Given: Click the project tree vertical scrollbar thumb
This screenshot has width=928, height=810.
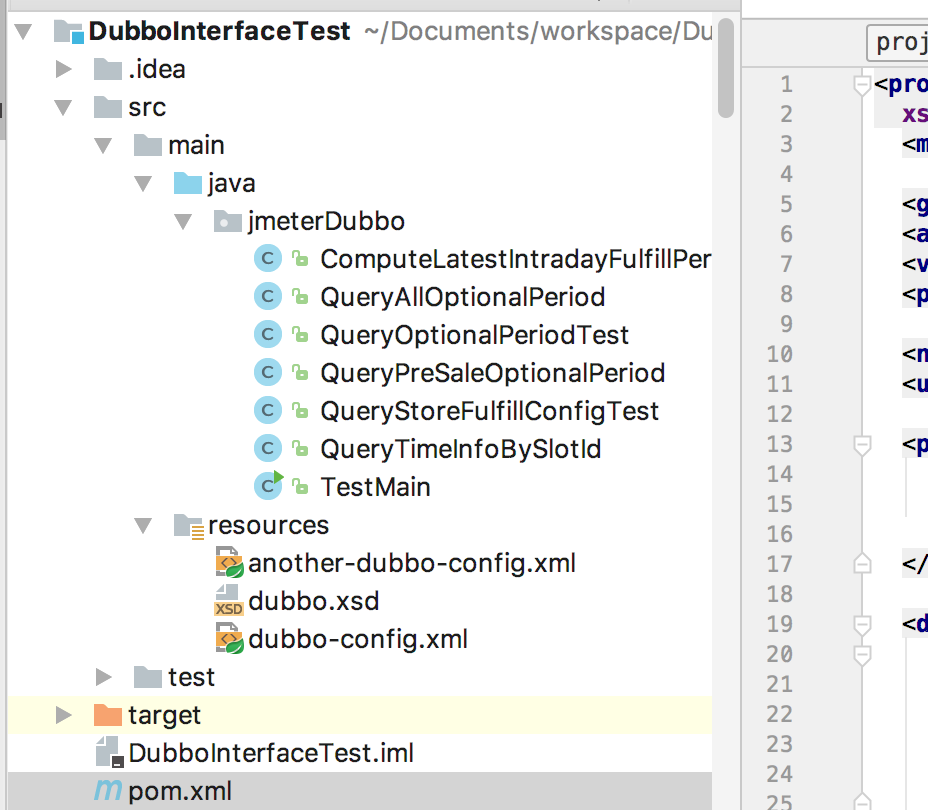Looking at the screenshot, I should click(x=726, y=68).
